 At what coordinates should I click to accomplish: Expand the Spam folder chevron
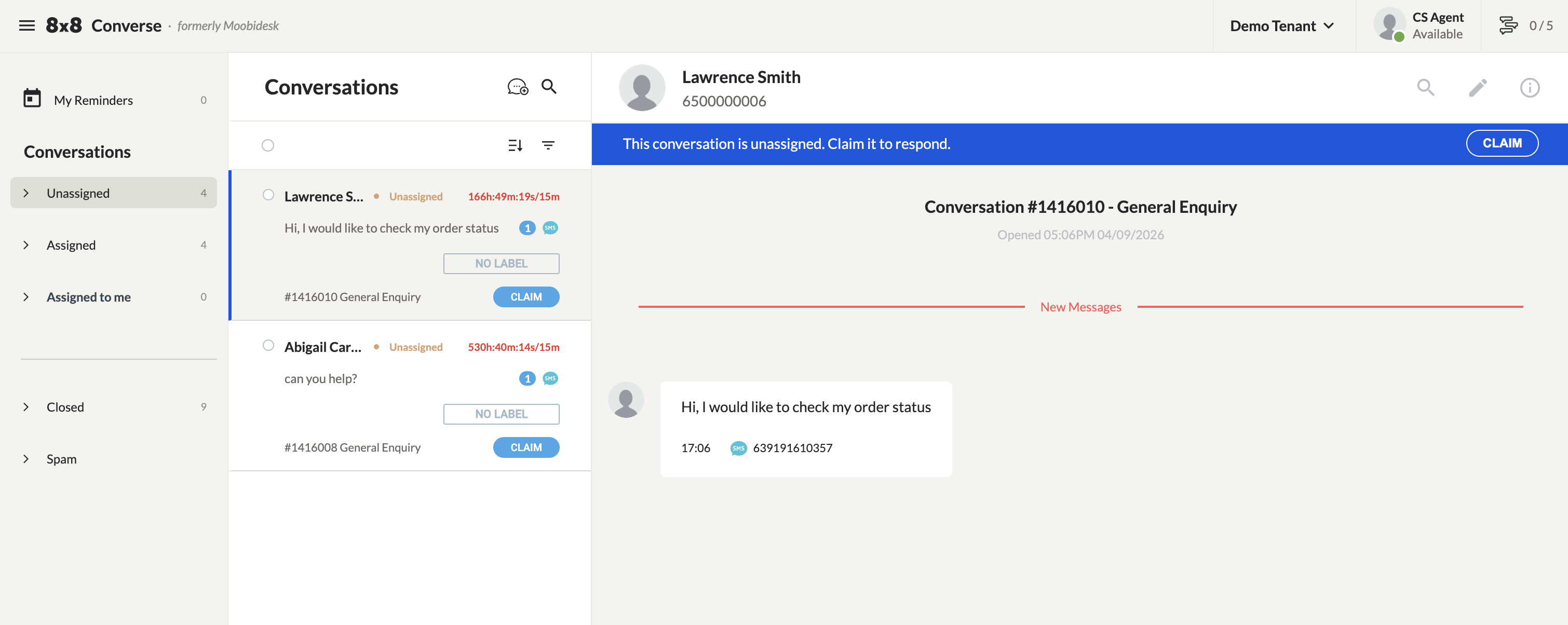point(25,458)
